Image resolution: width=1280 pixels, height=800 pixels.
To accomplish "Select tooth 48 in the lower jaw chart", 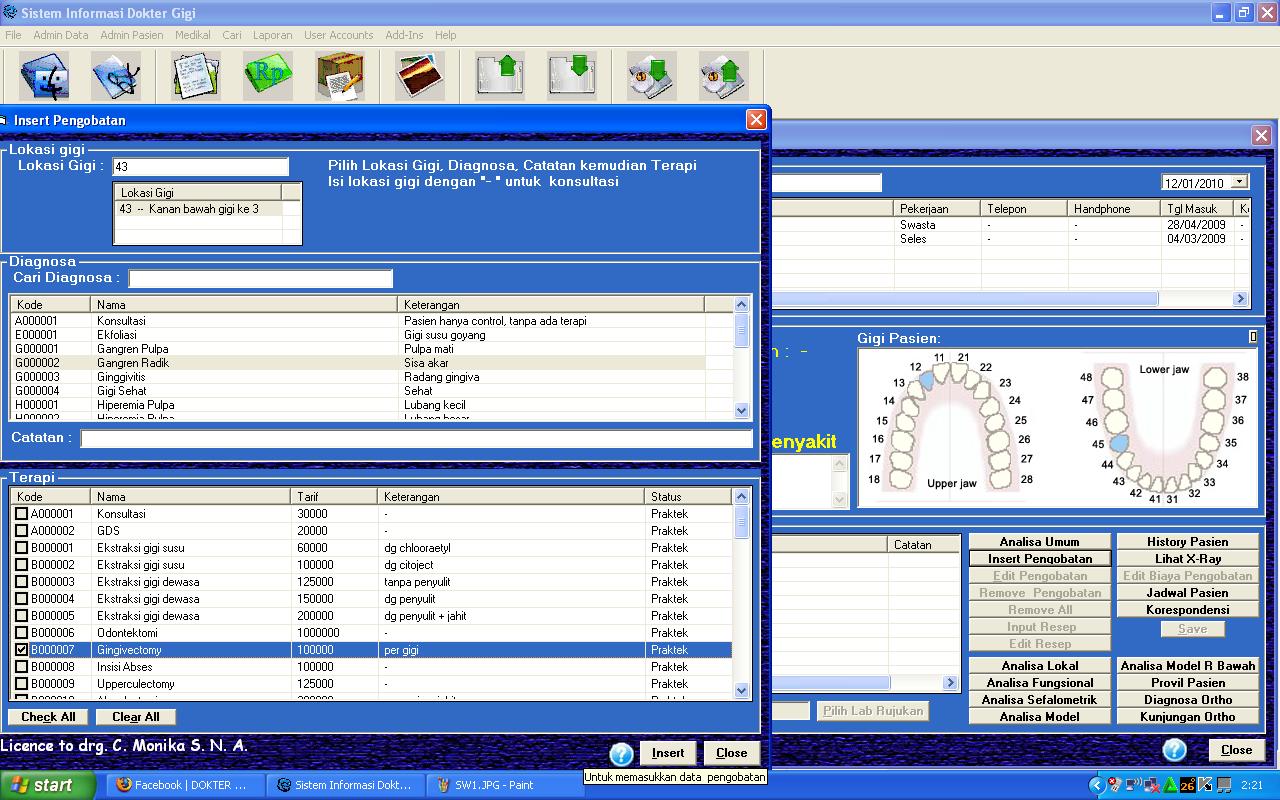I will 1110,378.
